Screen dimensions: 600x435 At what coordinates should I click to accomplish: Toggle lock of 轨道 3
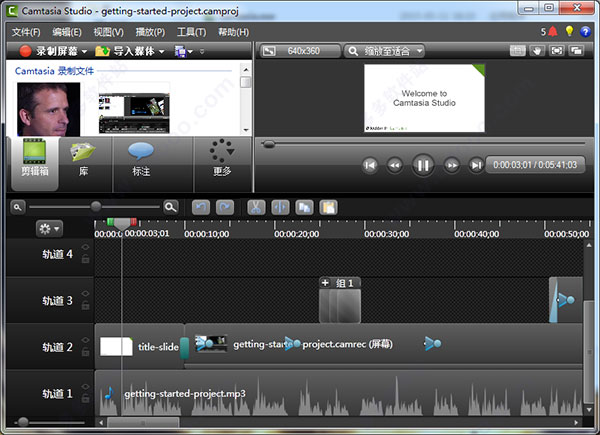(85, 305)
